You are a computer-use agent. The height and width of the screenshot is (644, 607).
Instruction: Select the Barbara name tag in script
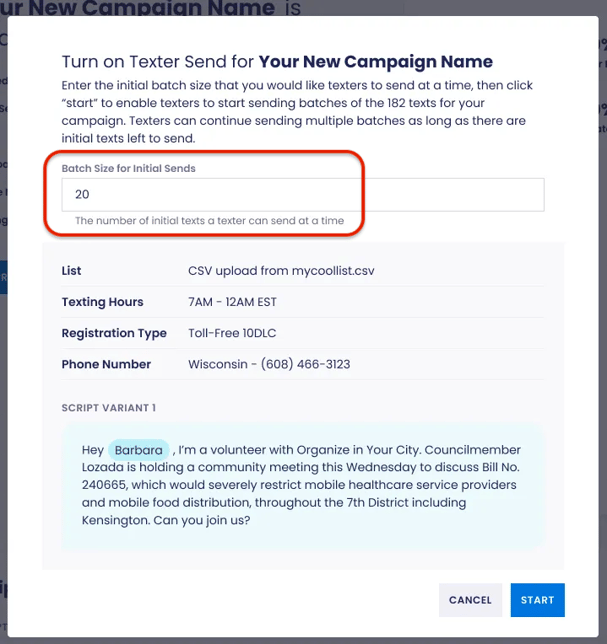click(138, 450)
